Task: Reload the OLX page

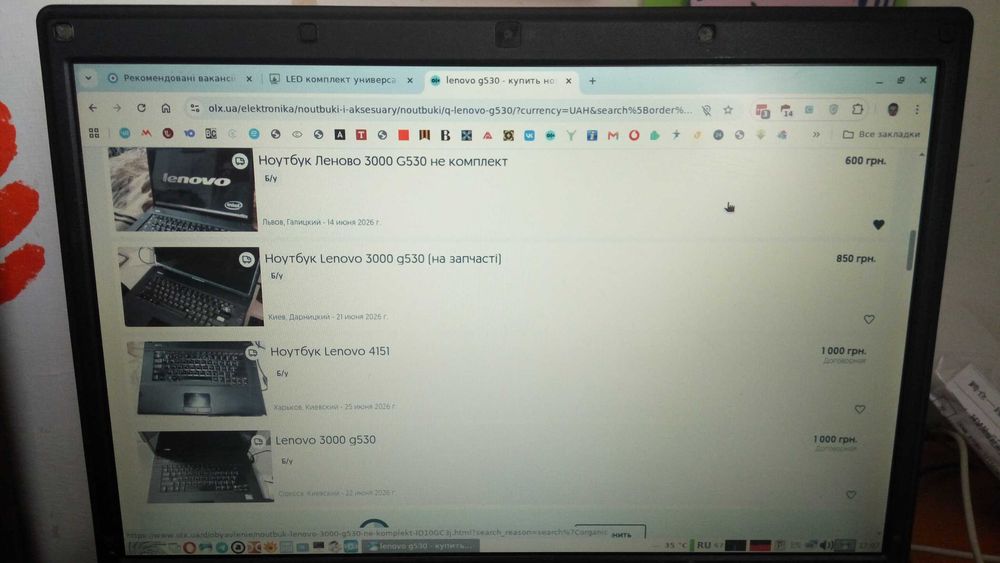Action: (142, 108)
